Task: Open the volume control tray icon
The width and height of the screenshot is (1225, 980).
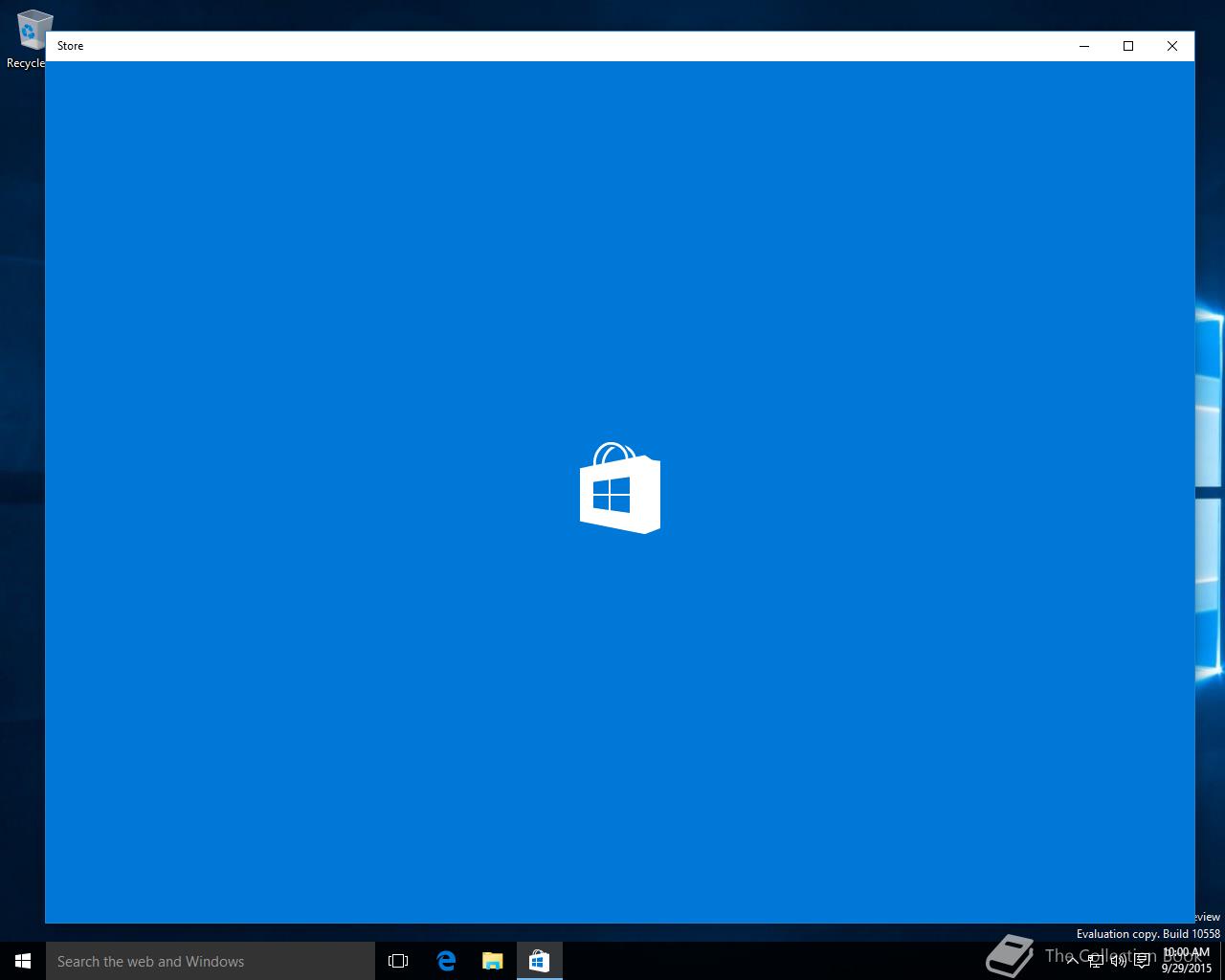Action: coord(1118,961)
